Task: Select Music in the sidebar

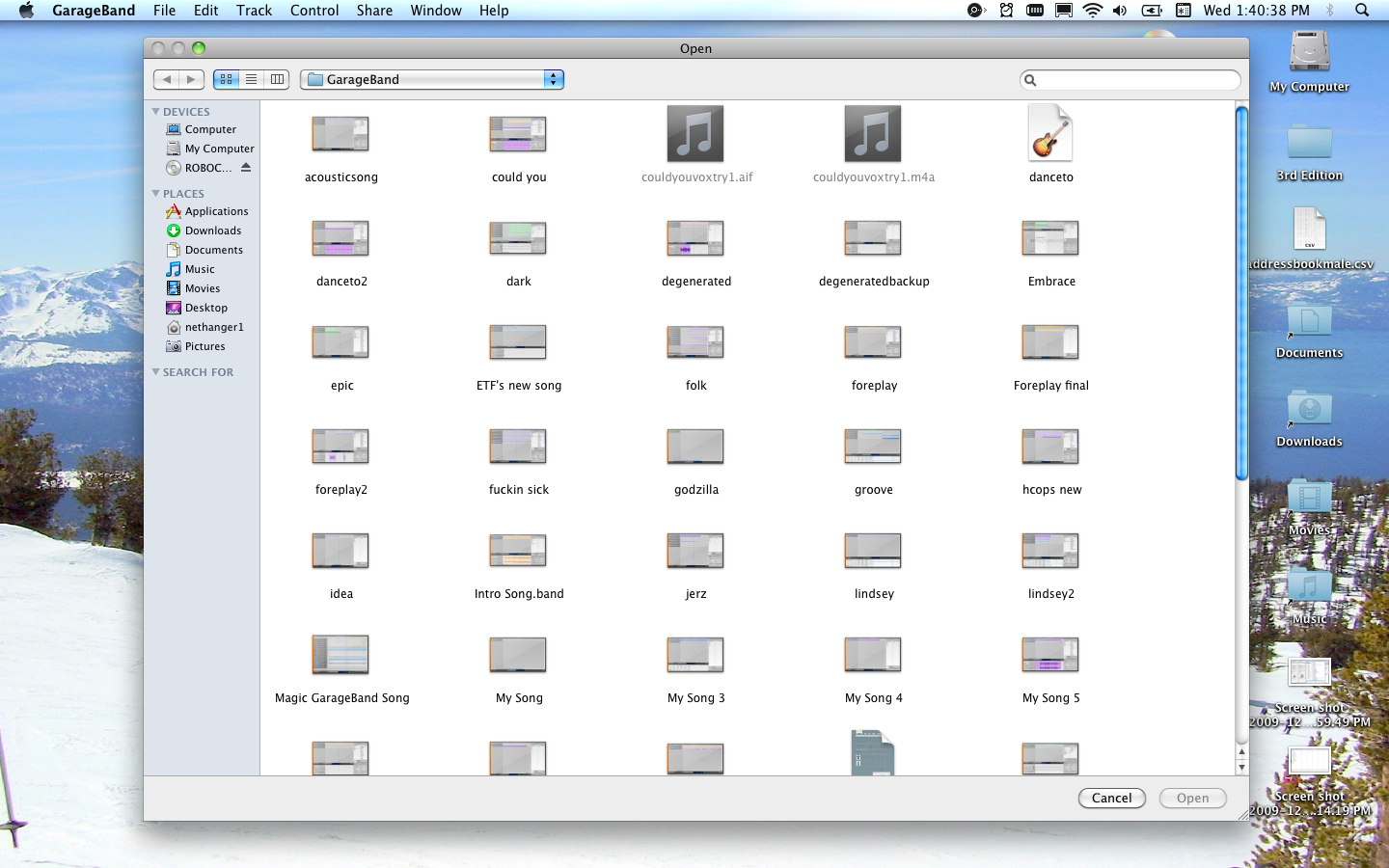Action: (x=190, y=269)
